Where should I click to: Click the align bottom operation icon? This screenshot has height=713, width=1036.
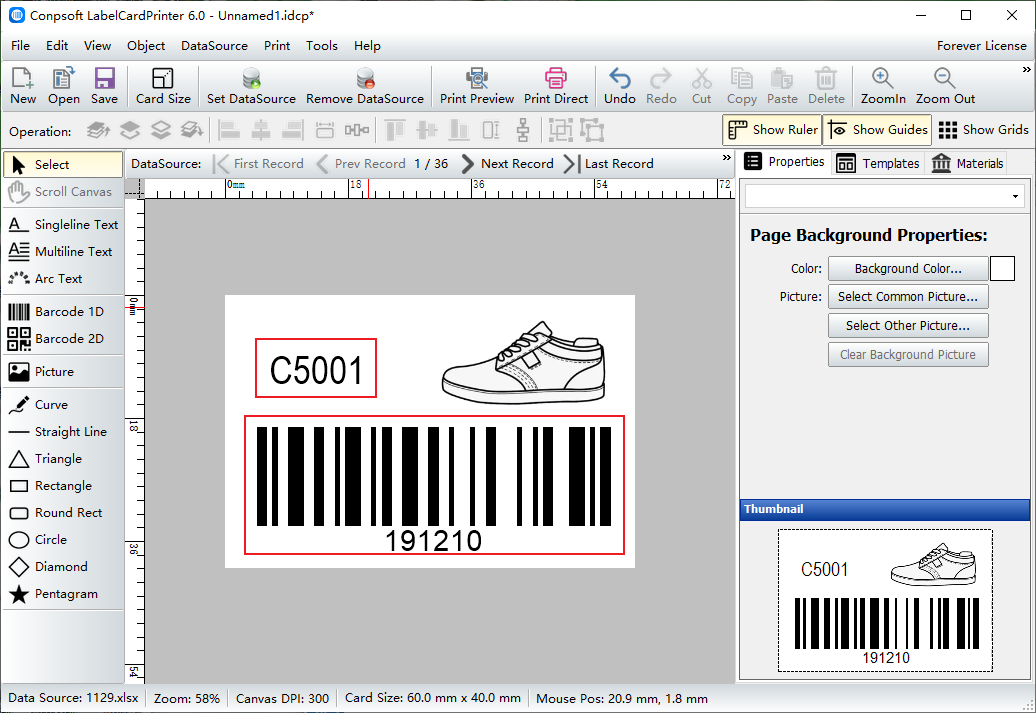point(459,130)
